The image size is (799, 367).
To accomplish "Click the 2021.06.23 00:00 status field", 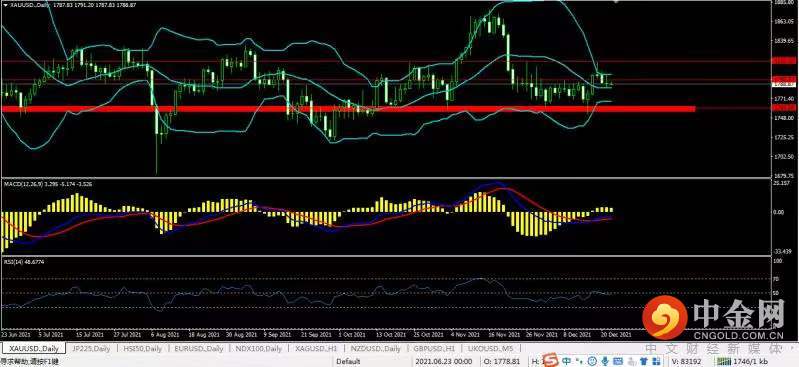I will (x=443, y=361).
